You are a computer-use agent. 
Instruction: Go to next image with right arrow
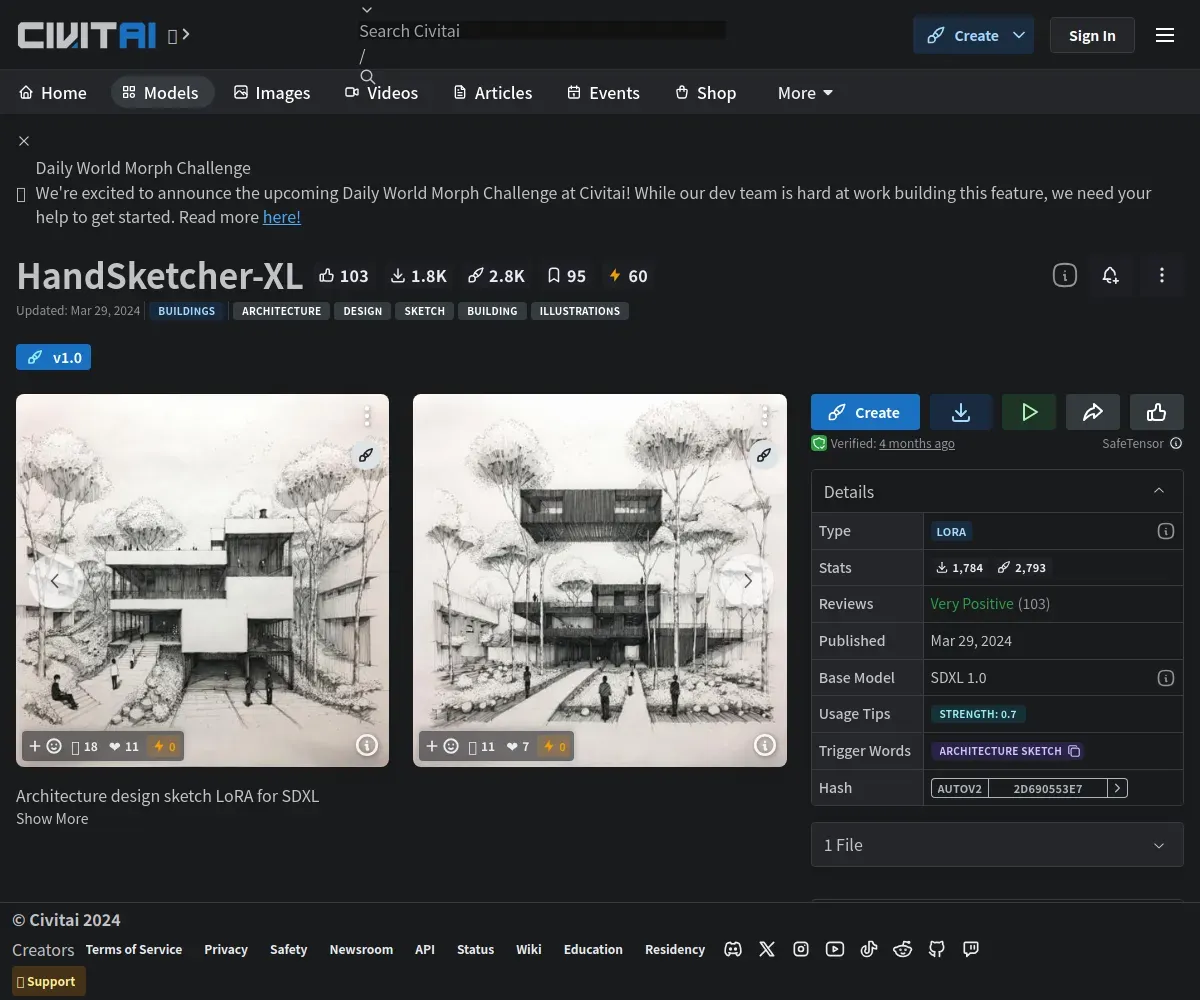pyautogui.click(x=747, y=581)
